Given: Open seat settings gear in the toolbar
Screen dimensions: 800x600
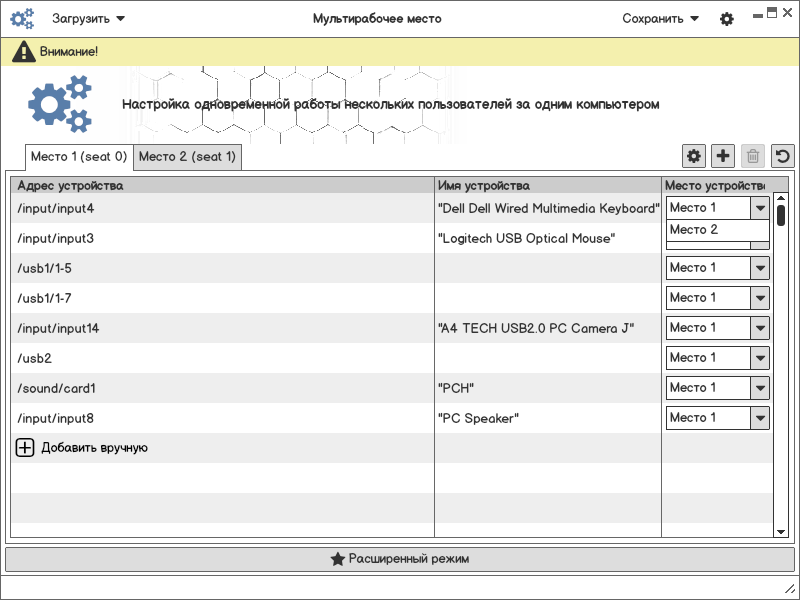Looking at the screenshot, I should (694, 156).
